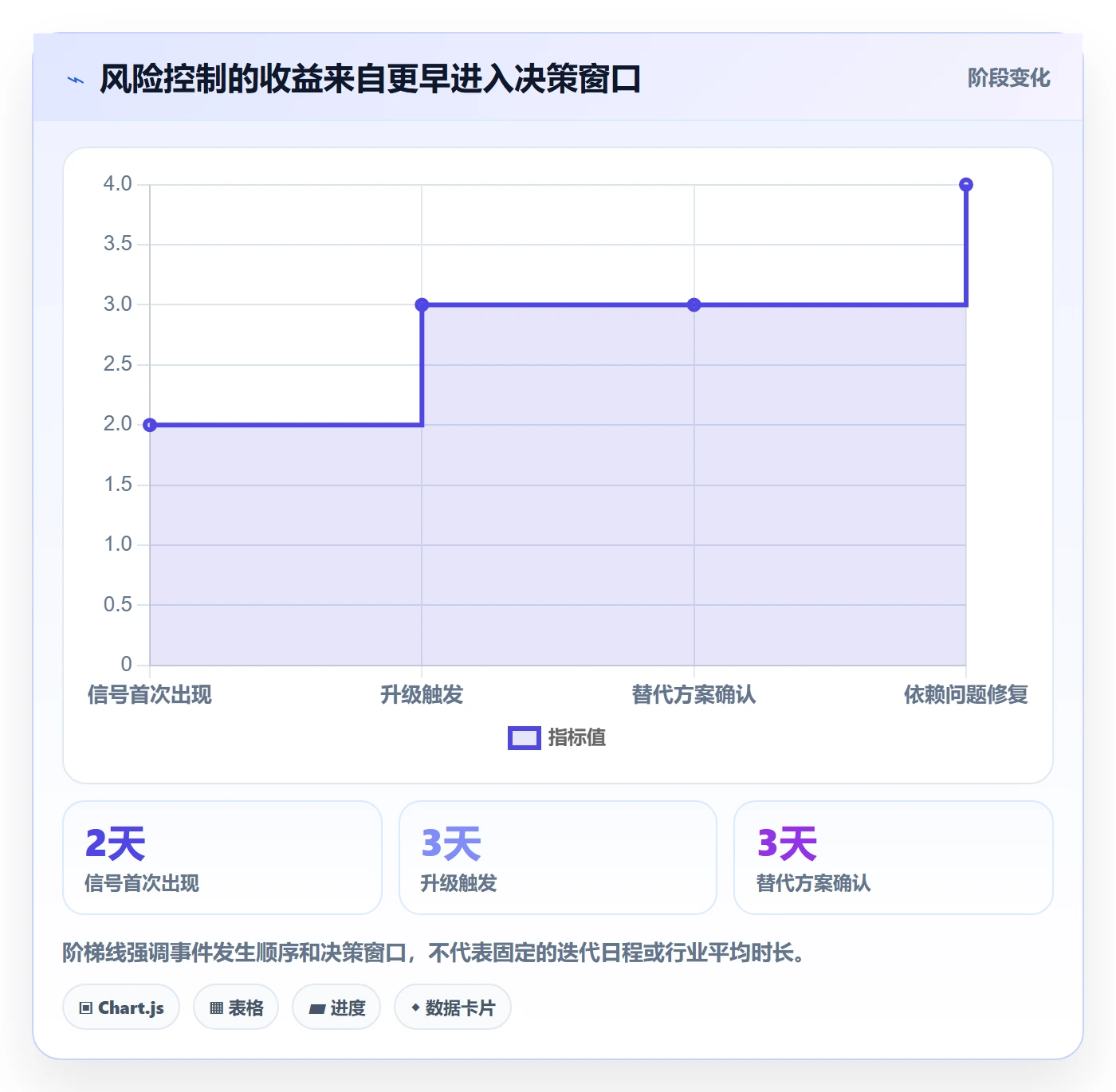Select the 3天 替代方案确认 stat card

(x=894, y=858)
